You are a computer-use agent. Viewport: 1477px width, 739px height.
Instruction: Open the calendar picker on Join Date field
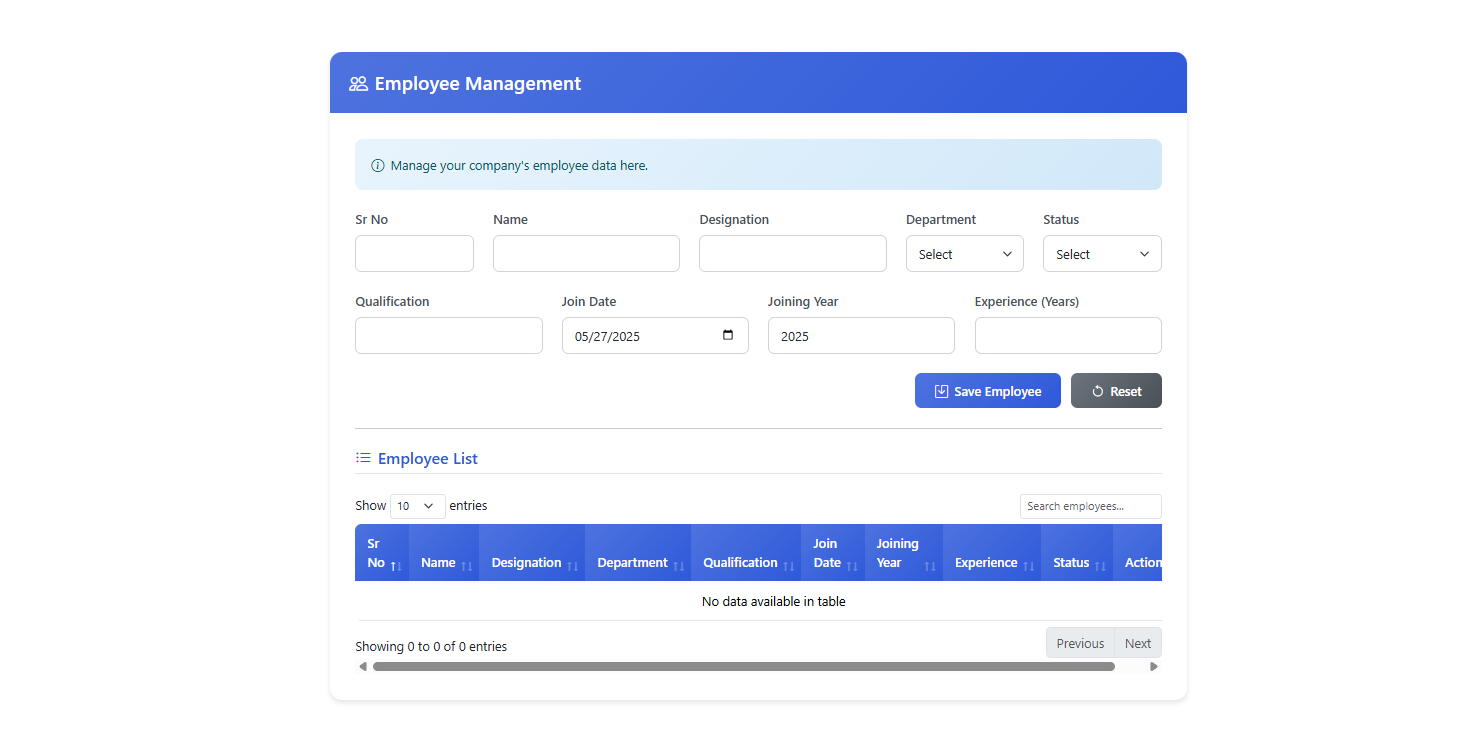727,335
